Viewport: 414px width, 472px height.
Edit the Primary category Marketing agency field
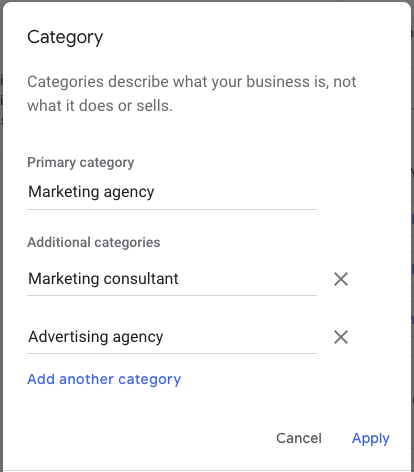[172, 192]
